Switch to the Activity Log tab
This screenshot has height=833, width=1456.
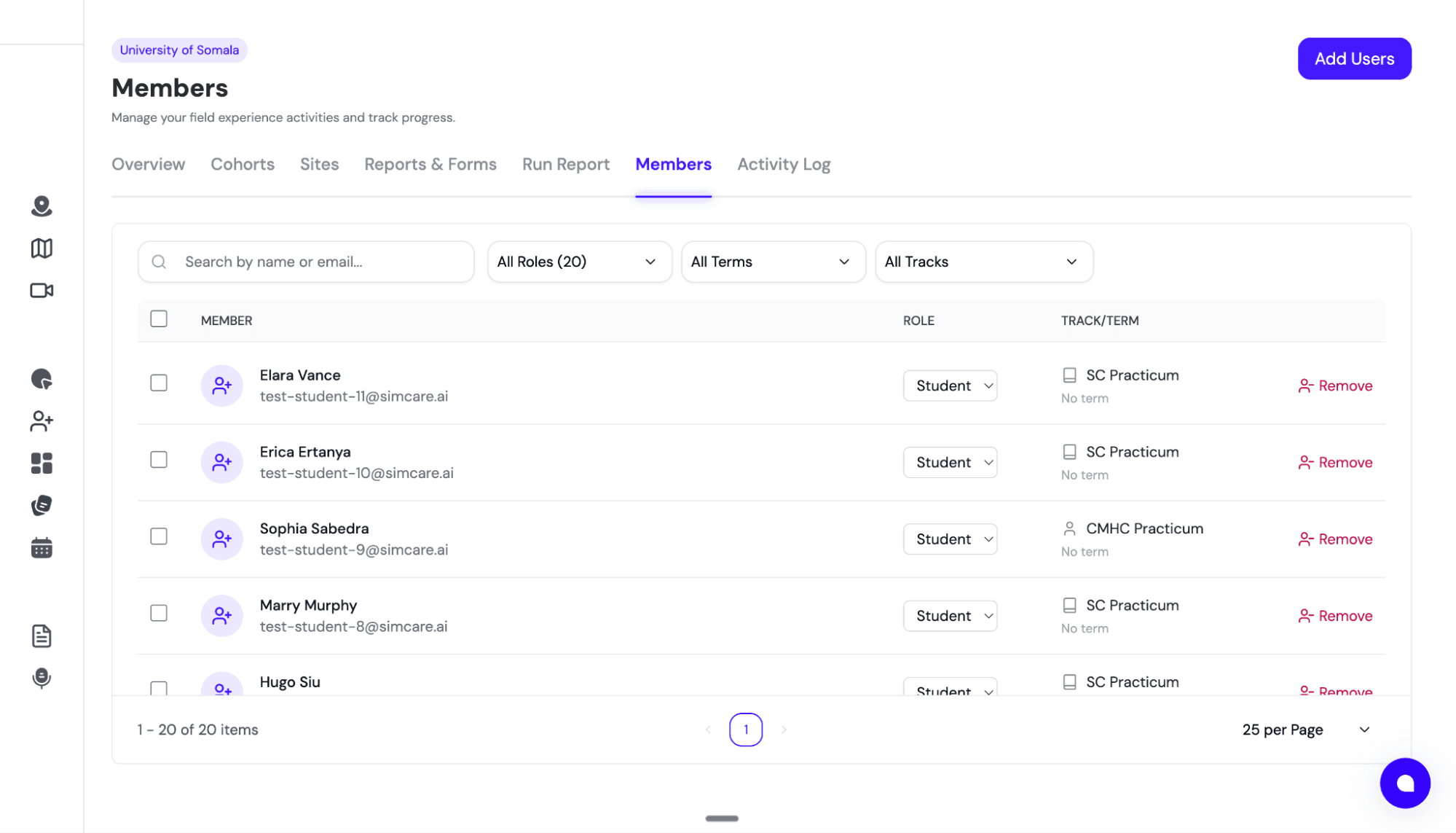click(x=783, y=164)
